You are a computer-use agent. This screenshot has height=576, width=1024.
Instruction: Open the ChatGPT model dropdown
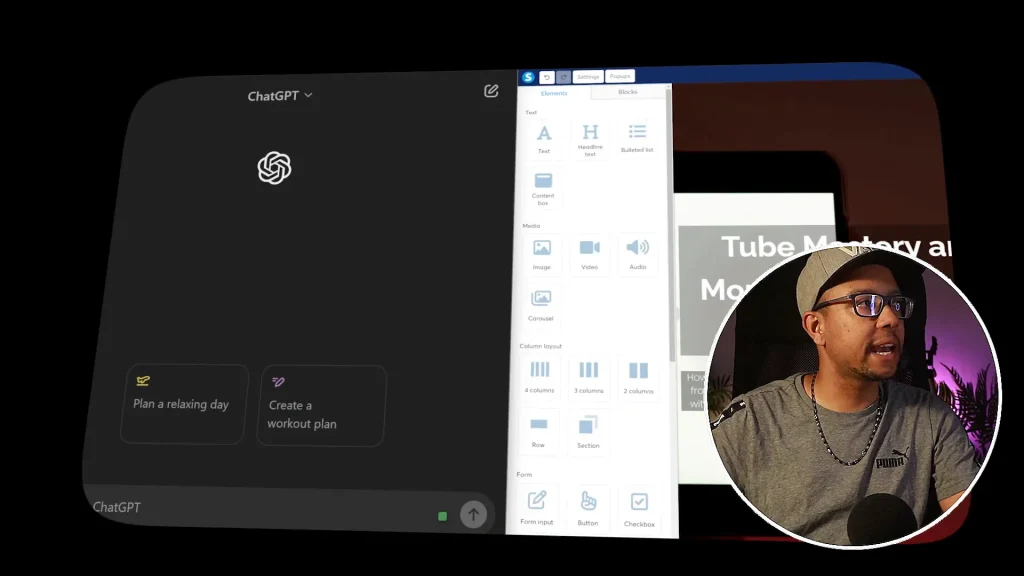click(x=280, y=96)
